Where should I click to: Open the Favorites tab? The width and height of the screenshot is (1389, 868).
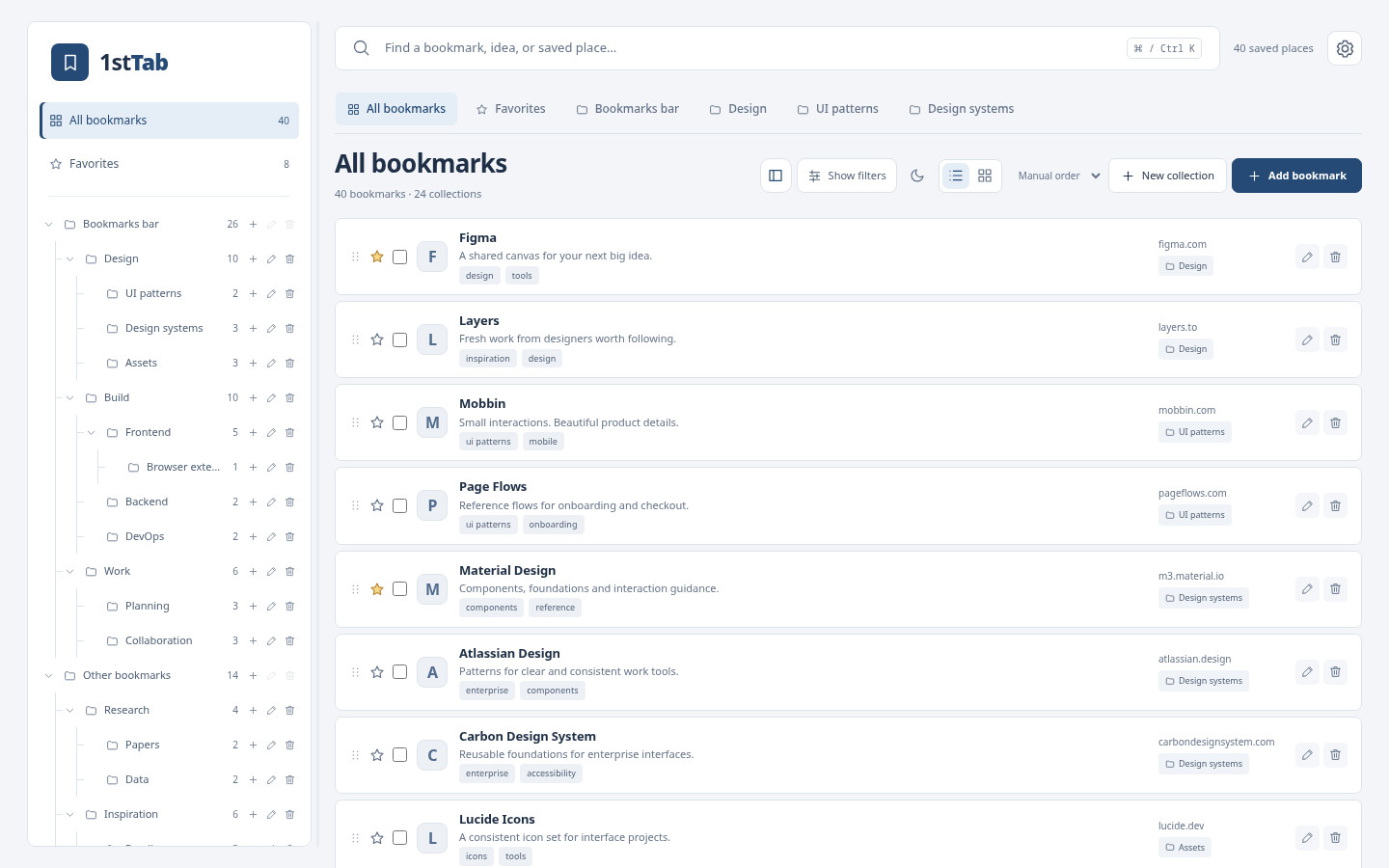tap(511, 109)
